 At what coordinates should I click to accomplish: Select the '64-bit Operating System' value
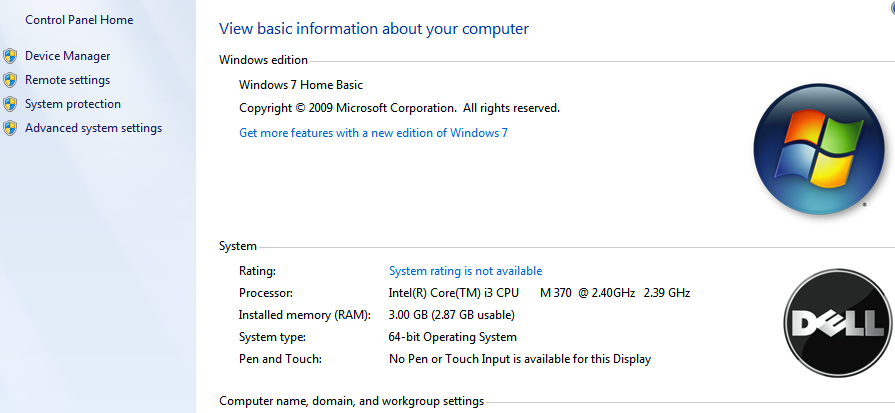[453, 337]
